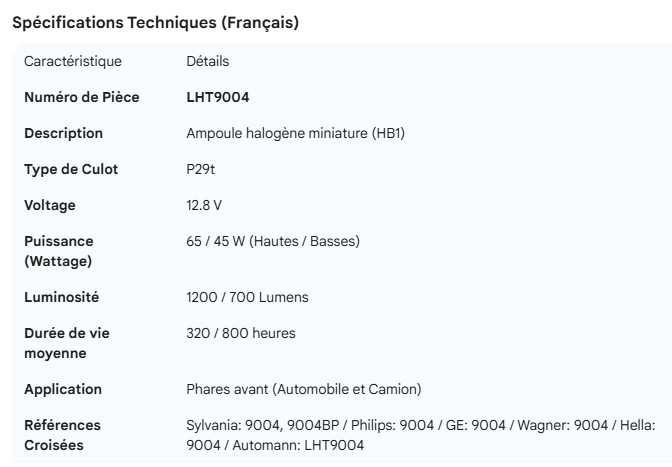Image resolution: width=672 pixels, height=467 pixels.
Task: Select the Numéro de Pièce row label
Action: point(82,97)
